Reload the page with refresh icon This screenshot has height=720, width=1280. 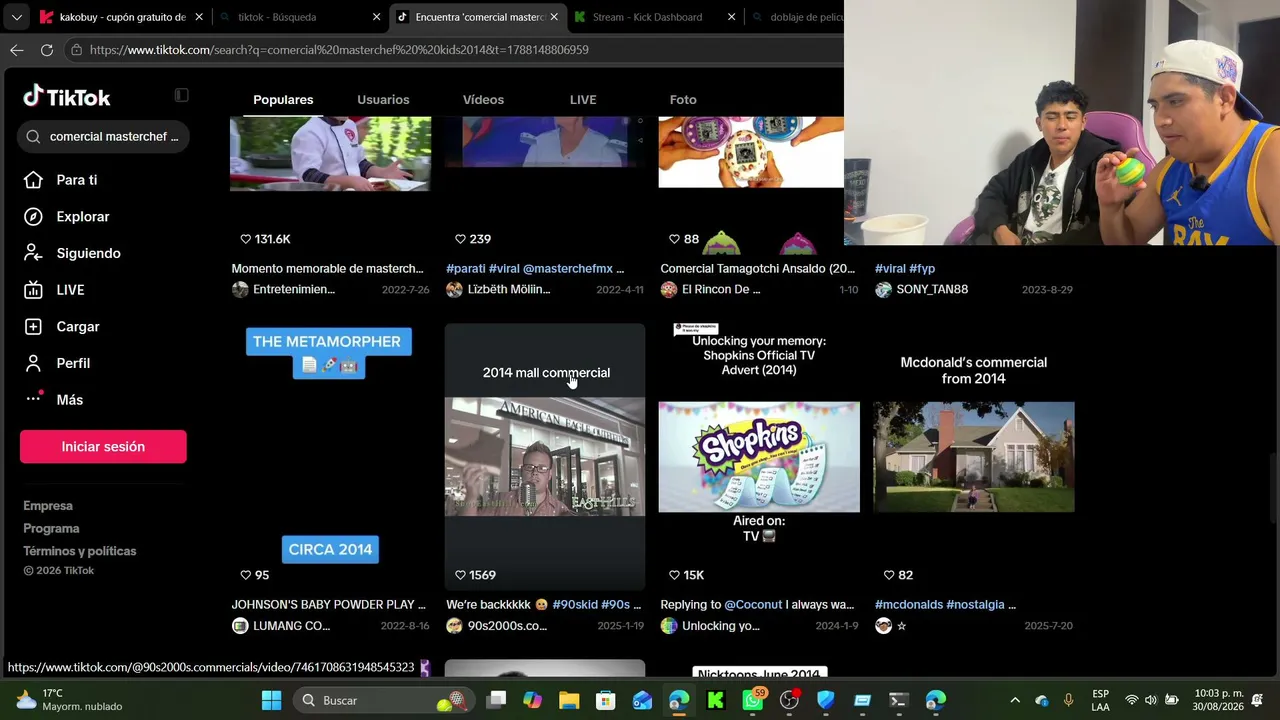47,50
